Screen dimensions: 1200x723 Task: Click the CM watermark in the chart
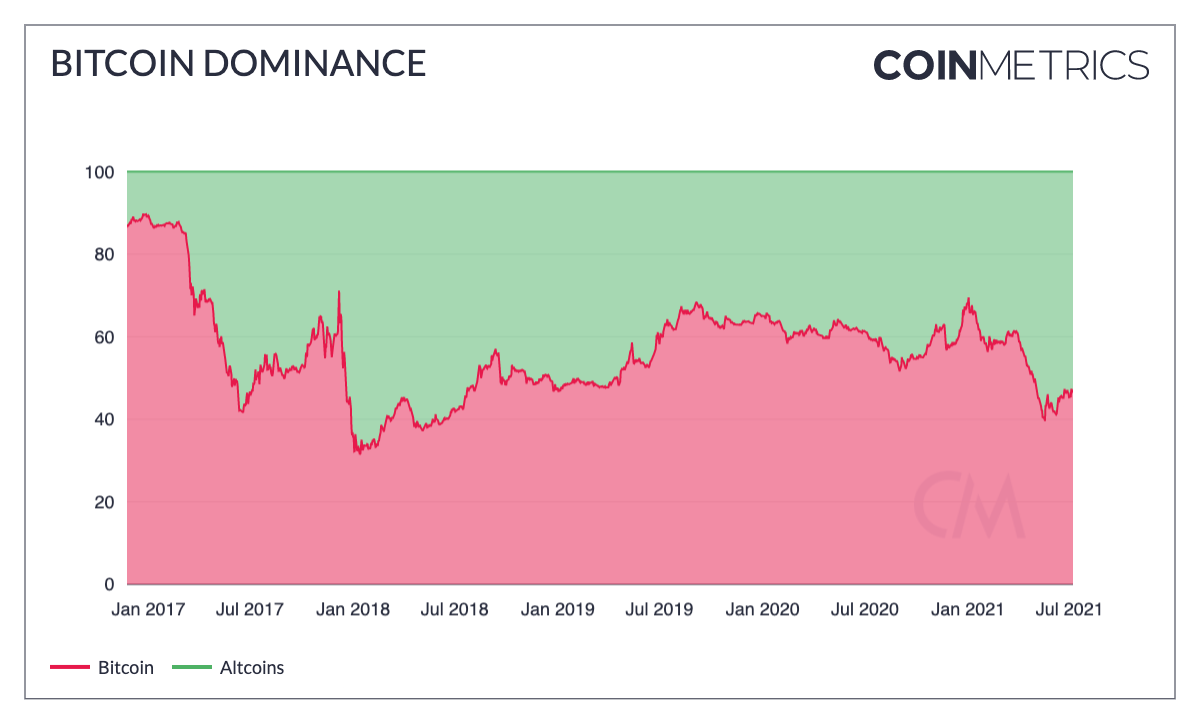pos(968,505)
